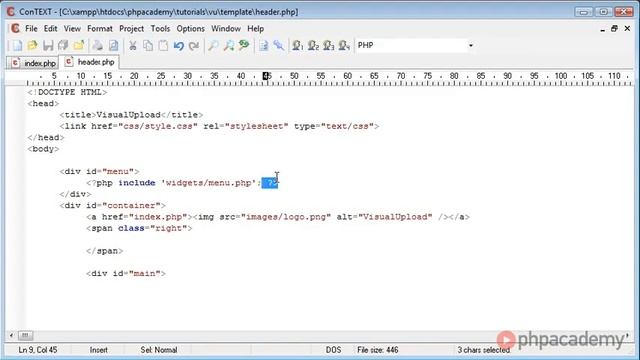The height and width of the screenshot is (360, 640).
Task: Click 'css/style.css' href value
Action: (158, 127)
